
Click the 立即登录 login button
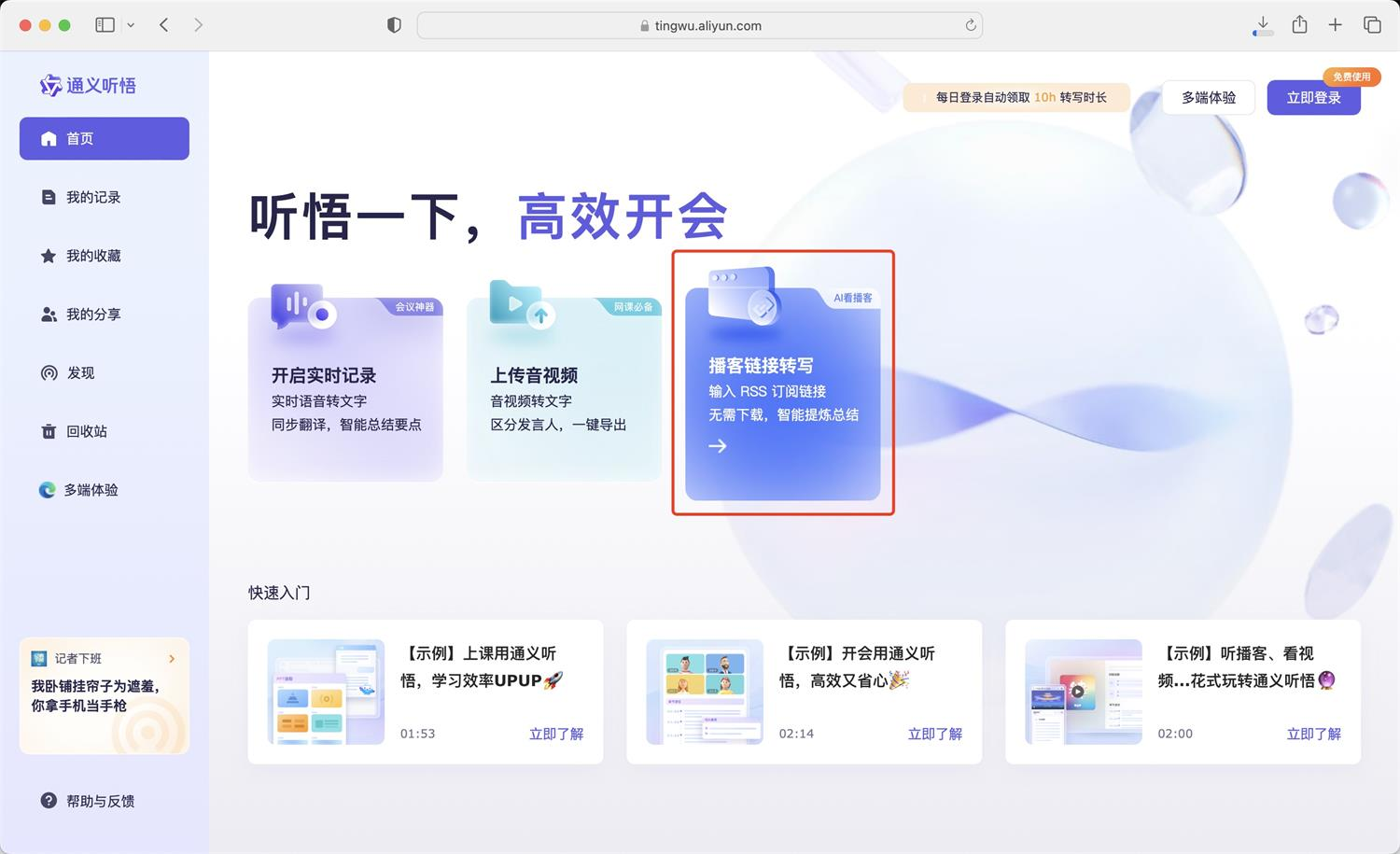(x=1313, y=97)
